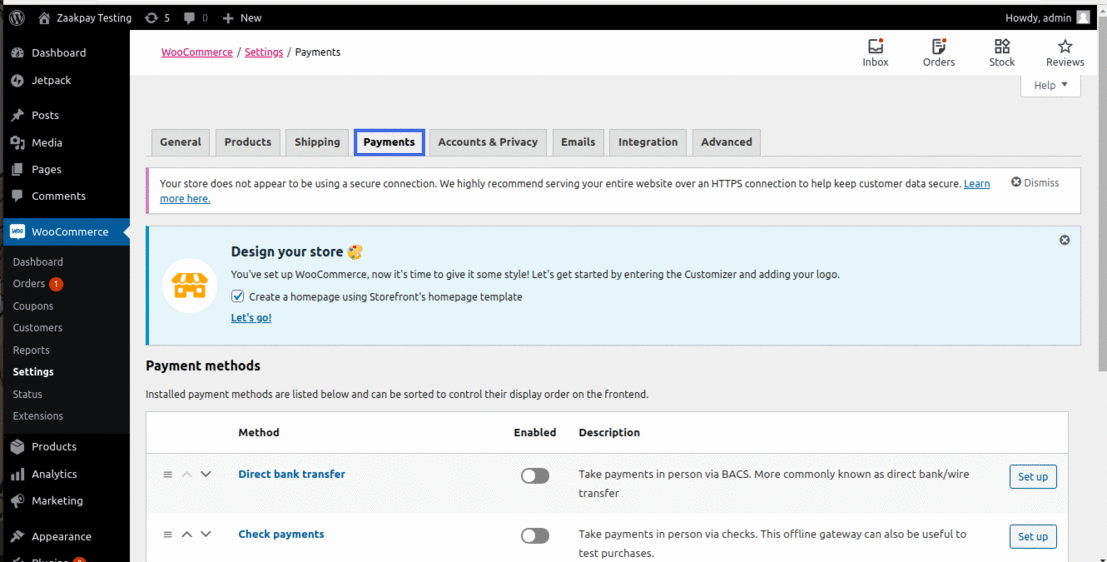Open Zaakpay Testing site home link
The width and height of the screenshot is (1107, 562).
pyautogui.click(x=85, y=18)
